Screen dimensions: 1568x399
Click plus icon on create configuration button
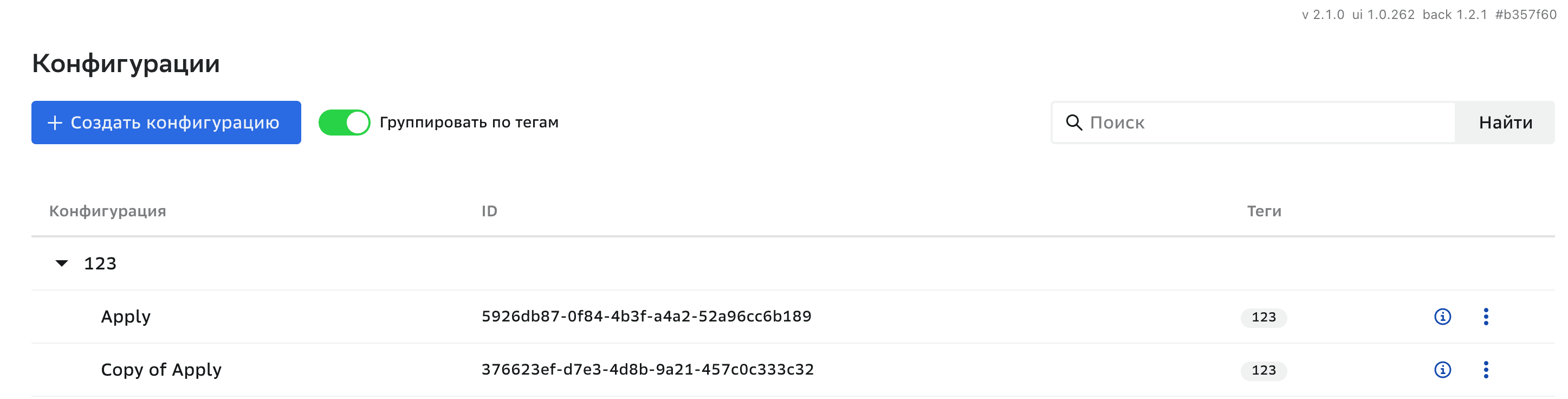tap(55, 123)
